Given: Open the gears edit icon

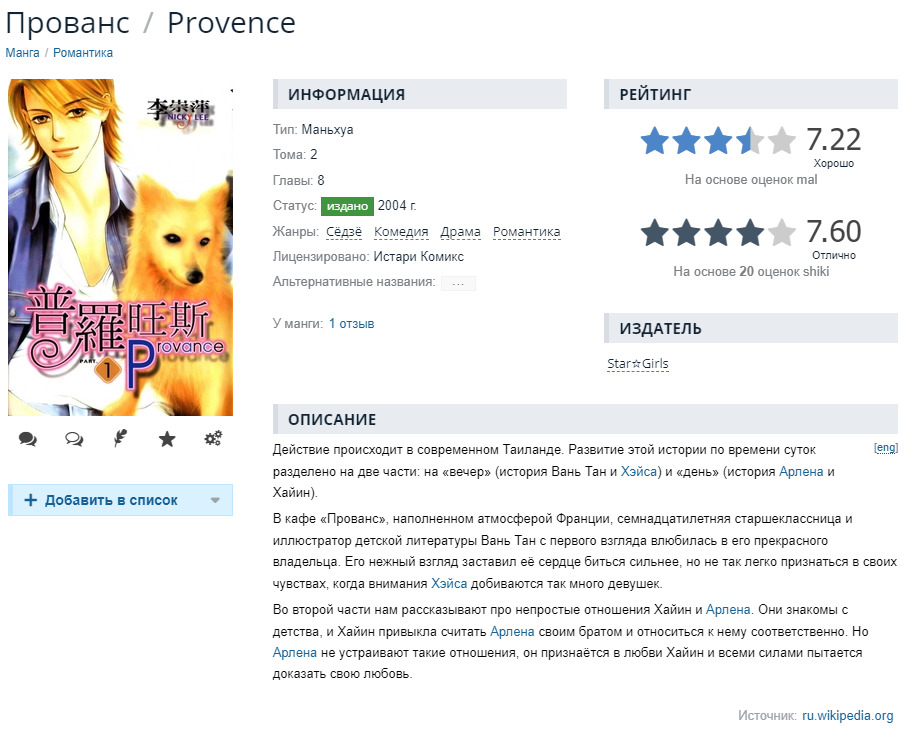Looking at the screenshot, I should click(213, 439).
